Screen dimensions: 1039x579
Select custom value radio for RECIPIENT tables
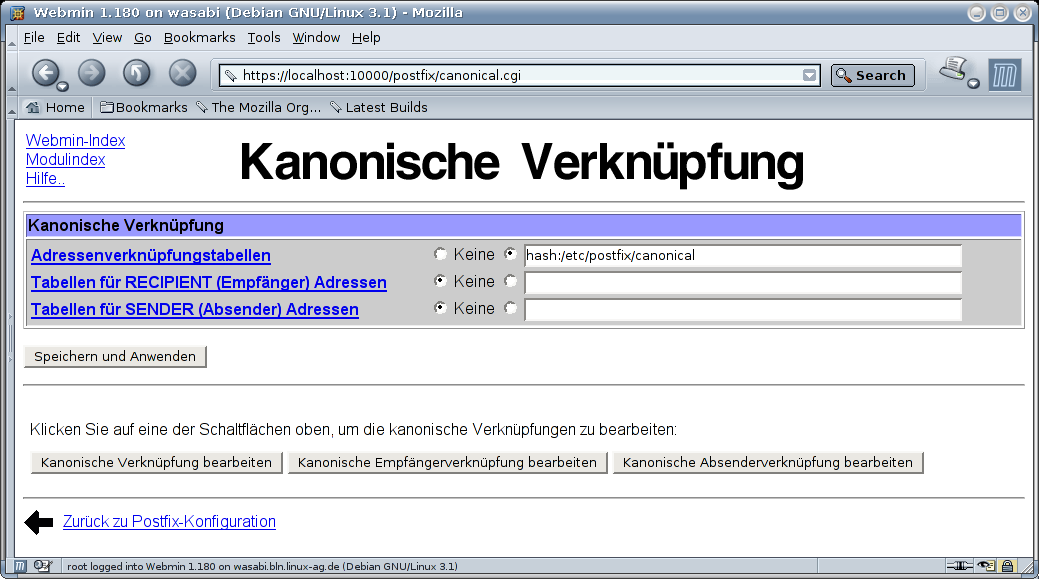[510, 281]
